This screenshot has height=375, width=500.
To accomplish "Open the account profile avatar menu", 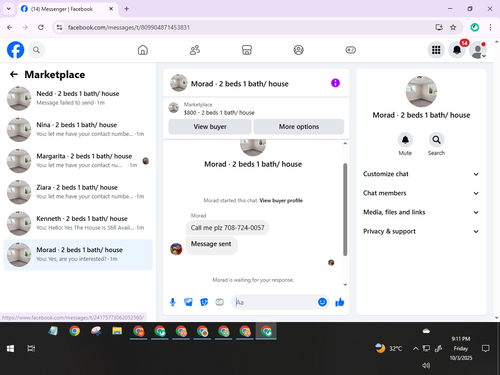I will click(478, 50).
